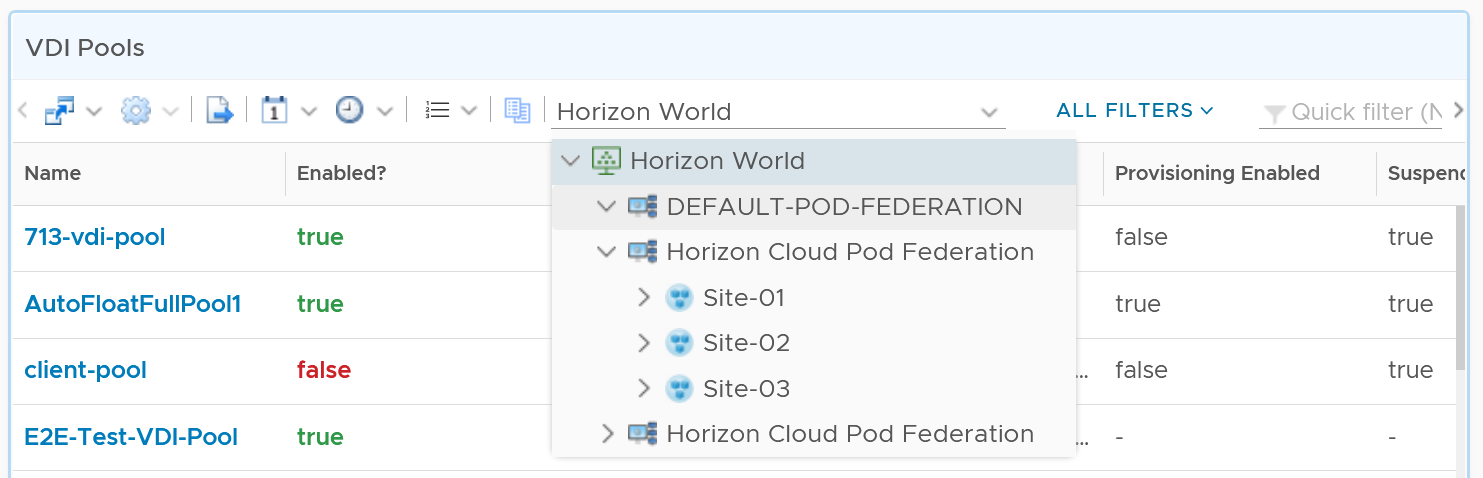Click Provisioning Enabled true for AutoFloatFullPool1
This screenshot has height=478, width=1483.
click(1138, 304)
